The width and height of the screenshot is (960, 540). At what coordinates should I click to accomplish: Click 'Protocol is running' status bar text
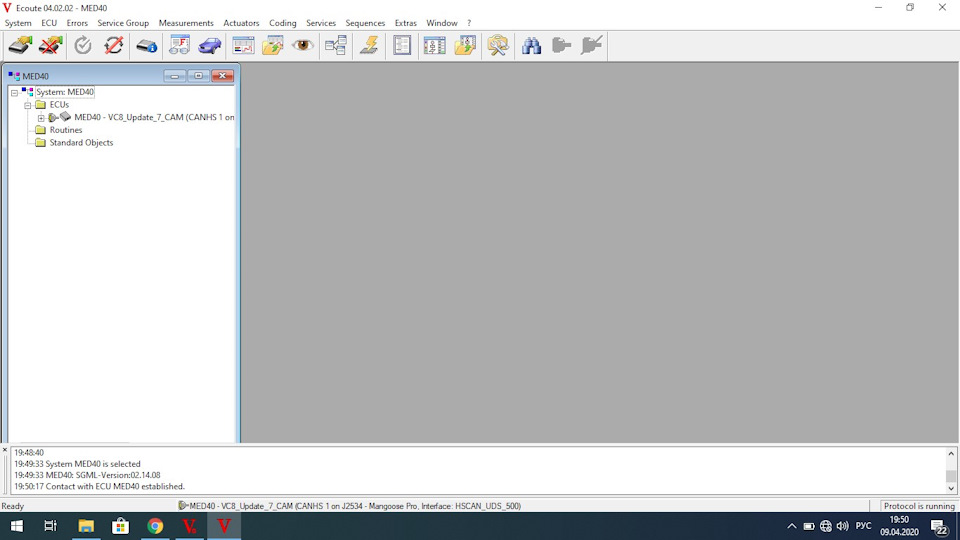pos(919,506)
